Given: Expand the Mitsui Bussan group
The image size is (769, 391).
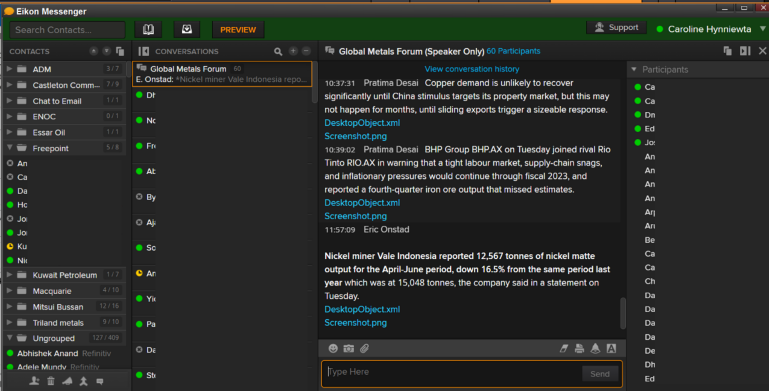Looking at the screenshot, I should tap(9, 307).
